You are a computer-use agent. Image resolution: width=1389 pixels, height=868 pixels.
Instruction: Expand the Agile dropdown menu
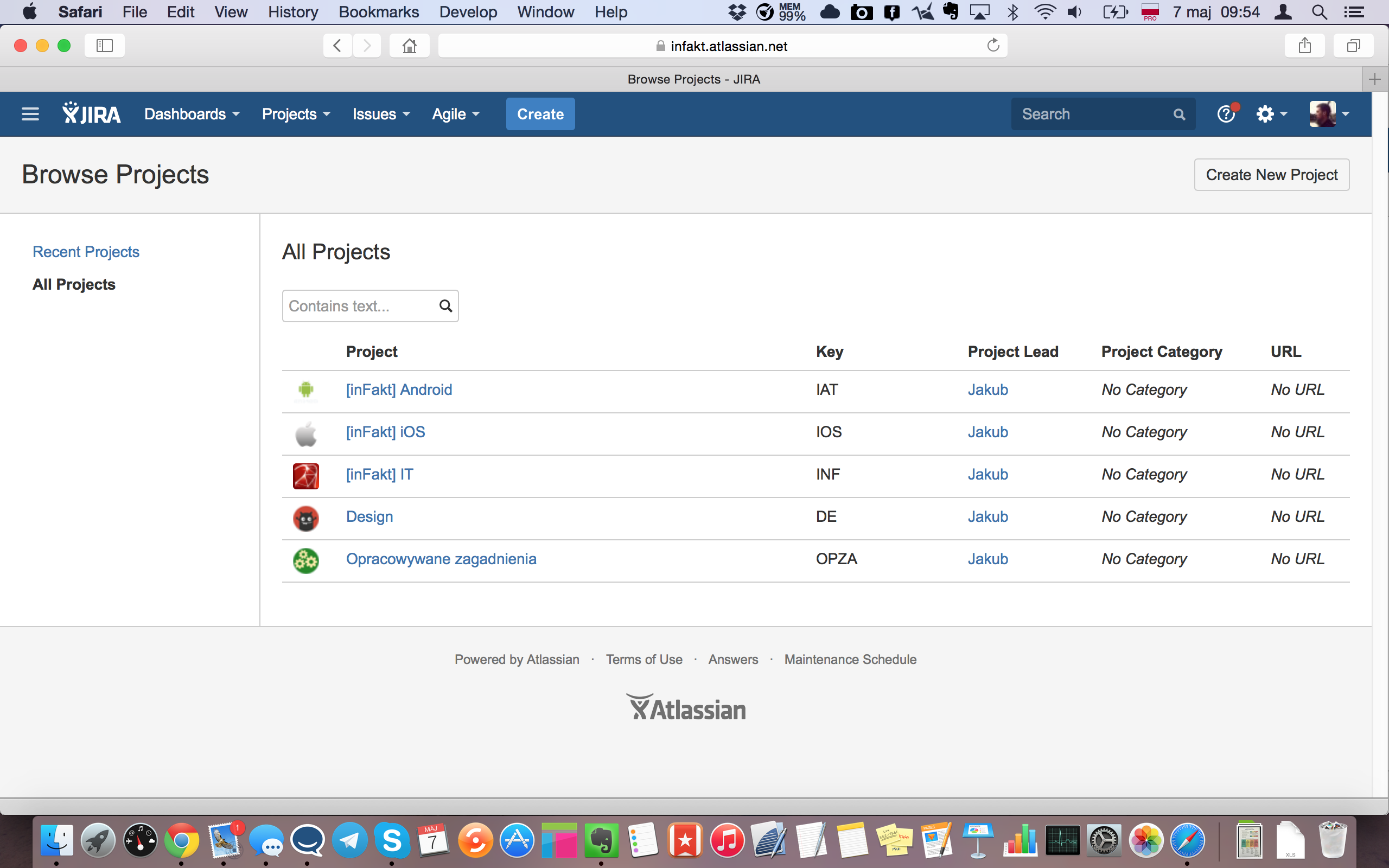coord(455,114)
